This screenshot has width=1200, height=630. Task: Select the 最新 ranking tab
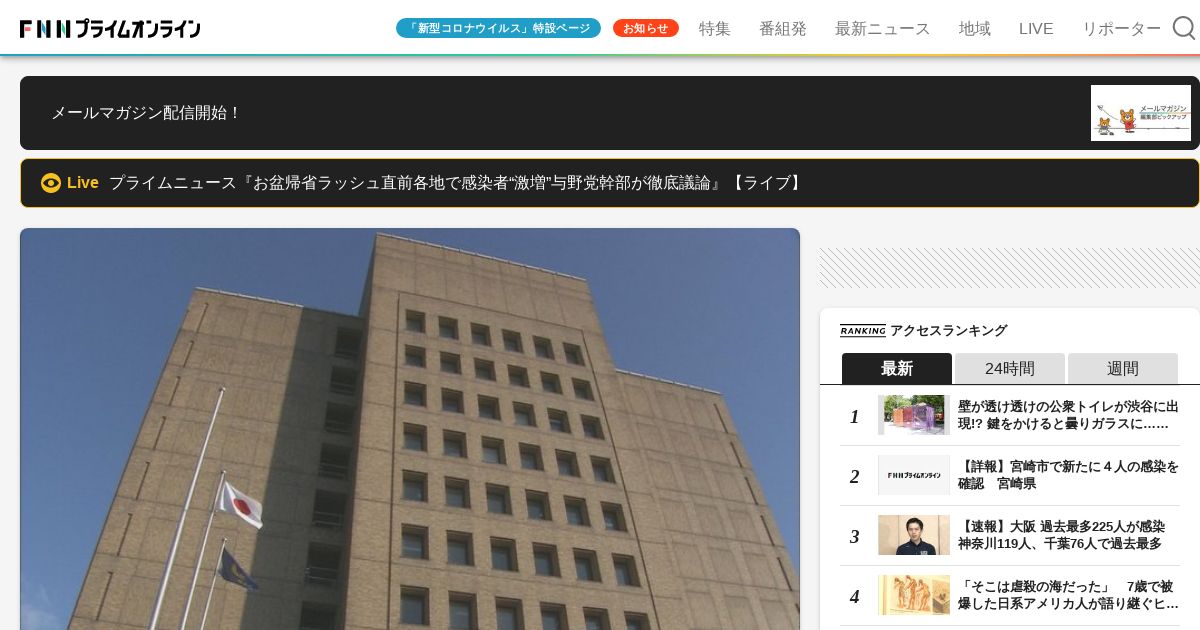pyautogui.click(x=897, y=368)
